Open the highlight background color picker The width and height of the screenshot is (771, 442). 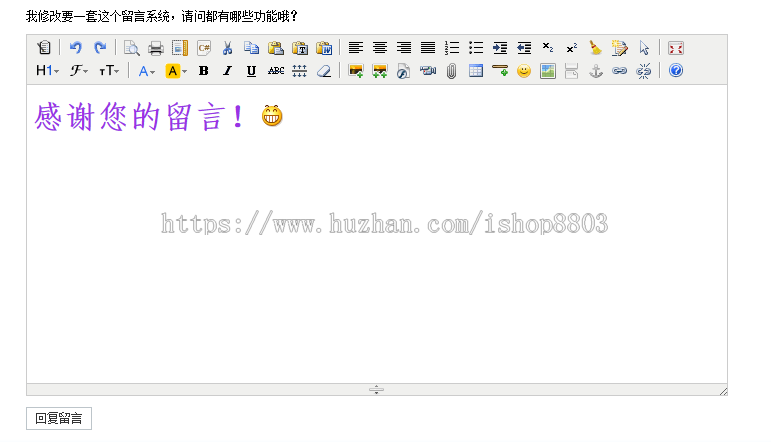coord(176,71)
